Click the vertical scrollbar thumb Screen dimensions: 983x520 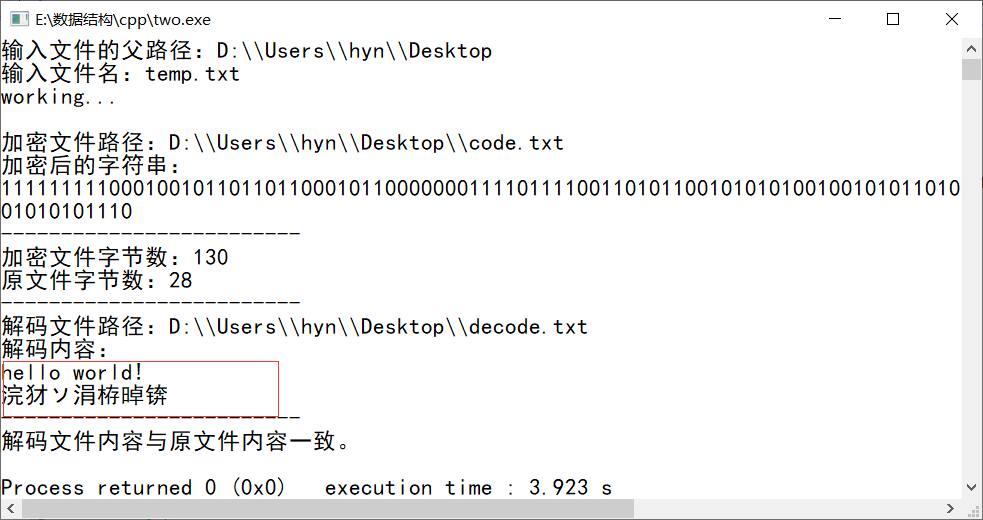tap(971, 69)
